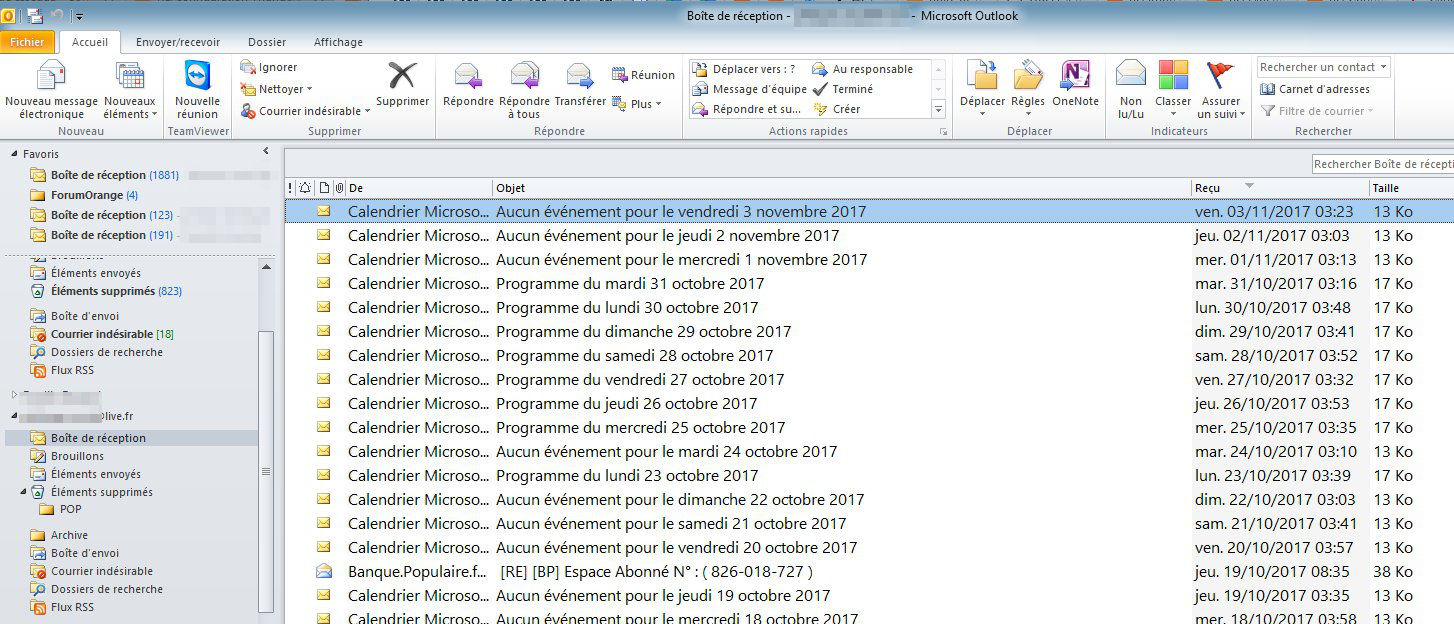Open the Assurer un suivi flag menu

tap(1221, 91)
